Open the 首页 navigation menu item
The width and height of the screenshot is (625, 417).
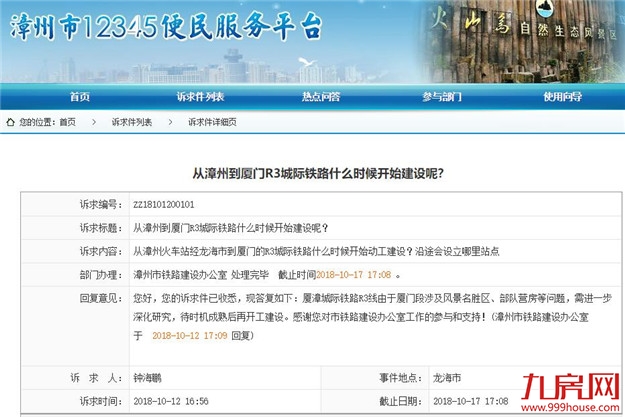[x=80, y=96]
